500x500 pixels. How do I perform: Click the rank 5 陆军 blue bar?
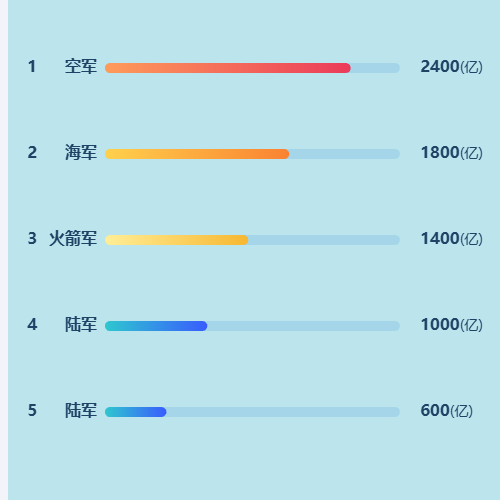[136, 412]
